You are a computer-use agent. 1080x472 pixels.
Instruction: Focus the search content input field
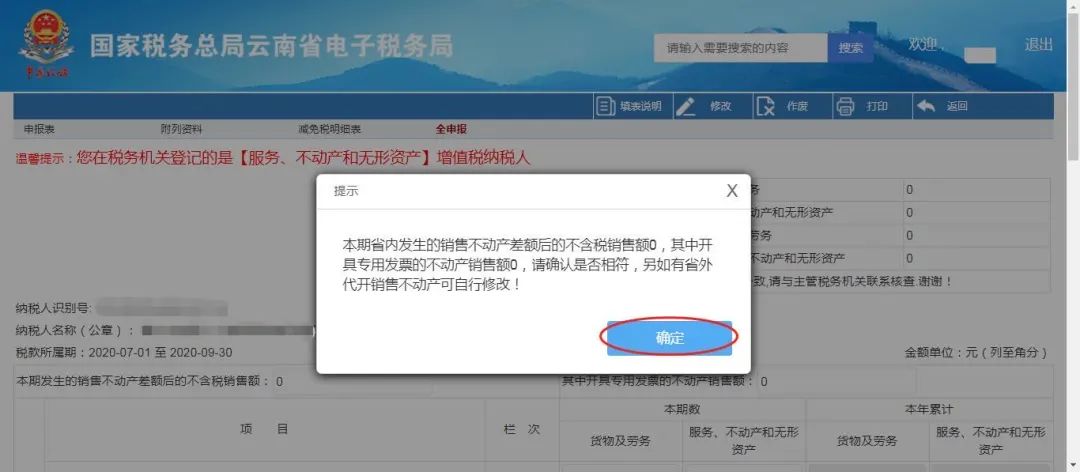pyautogui.click(x=740, y=48)
